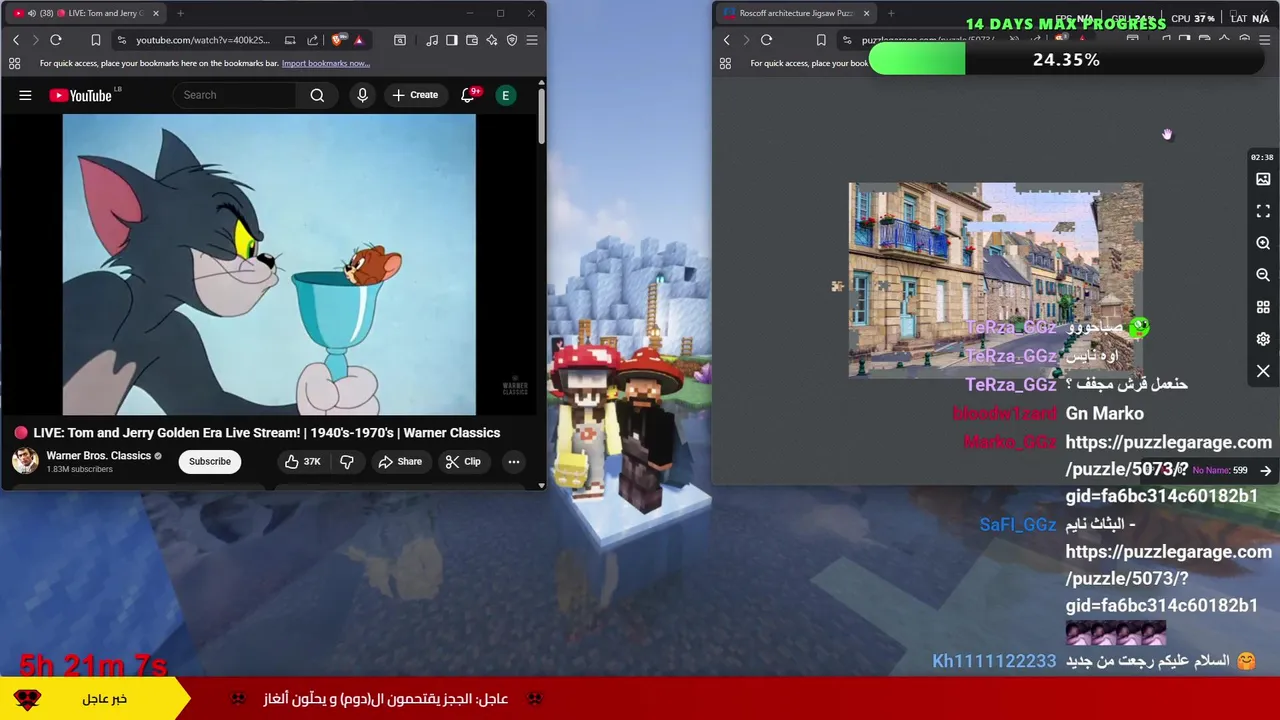Click the Import bookmarks now link
Viewport: 1280px width, 720px height.
click(x=325, y=63)
